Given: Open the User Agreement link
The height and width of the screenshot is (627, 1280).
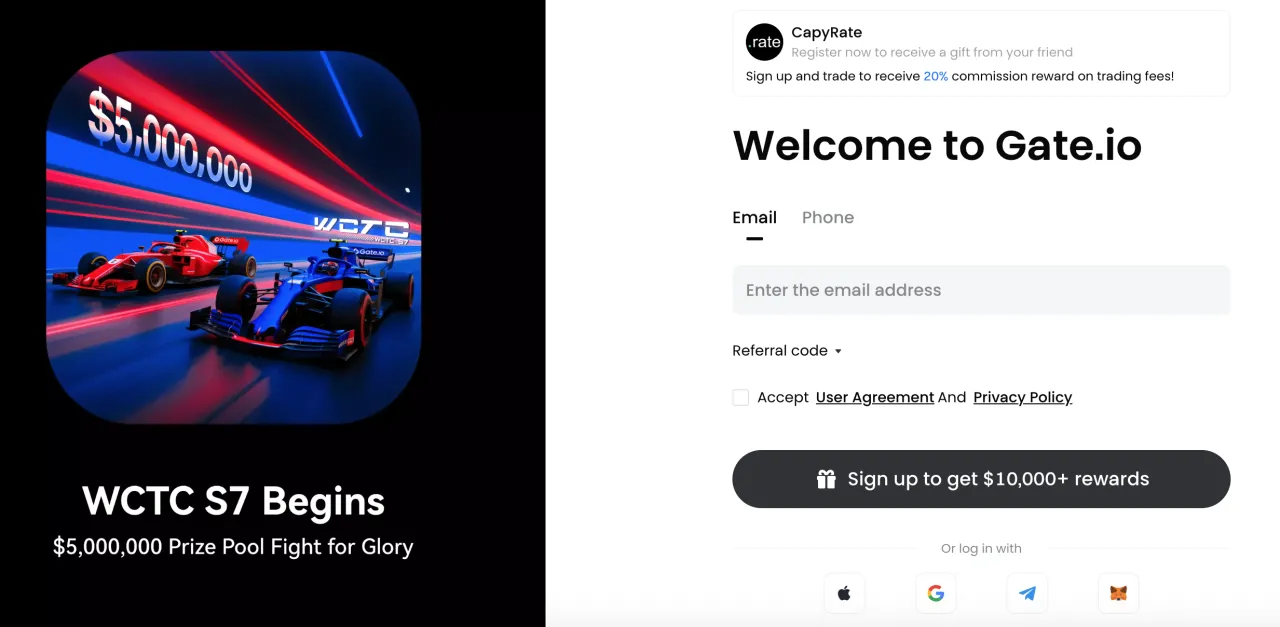Looking at the screenshot, I should click(x=875, y=397).
